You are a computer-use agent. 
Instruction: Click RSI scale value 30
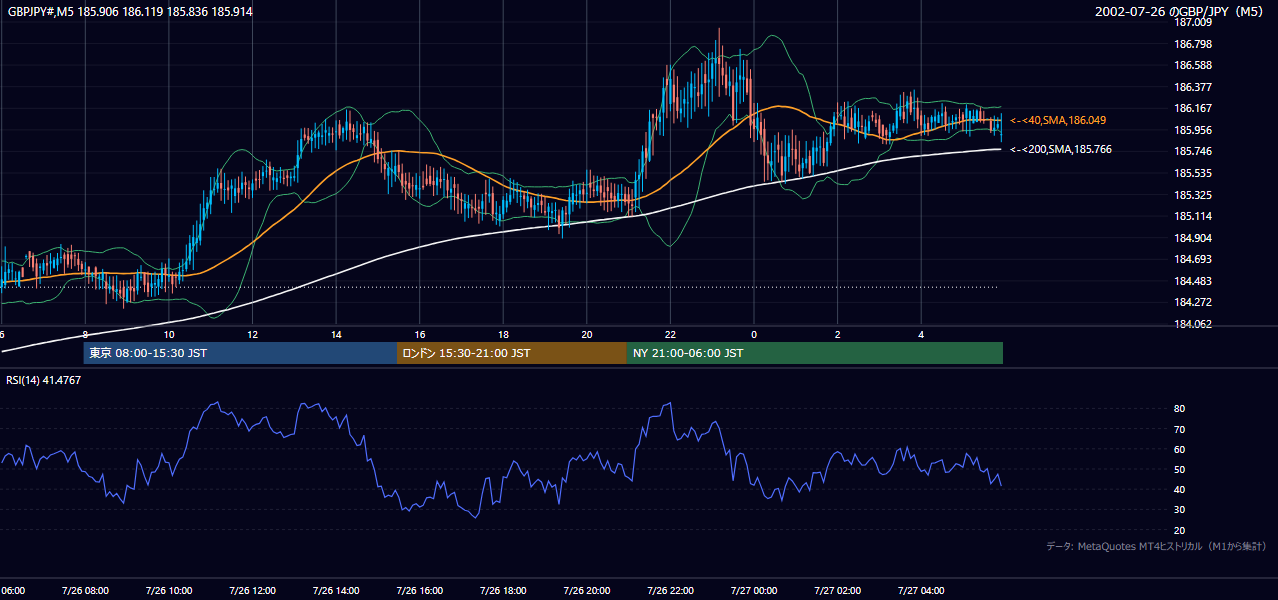click(x=1180, y=510)
